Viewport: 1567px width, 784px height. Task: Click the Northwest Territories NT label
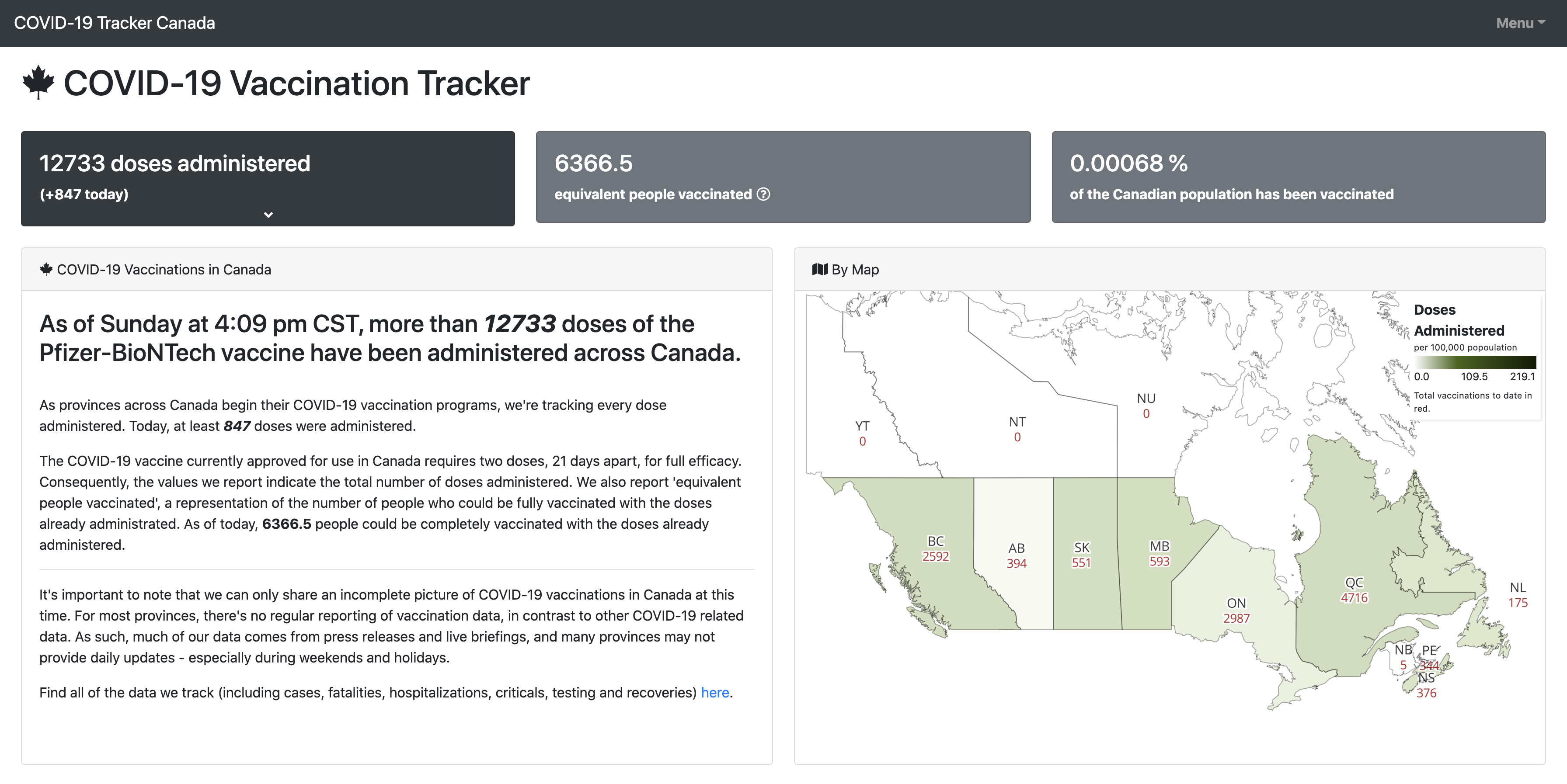(1017, 422)
